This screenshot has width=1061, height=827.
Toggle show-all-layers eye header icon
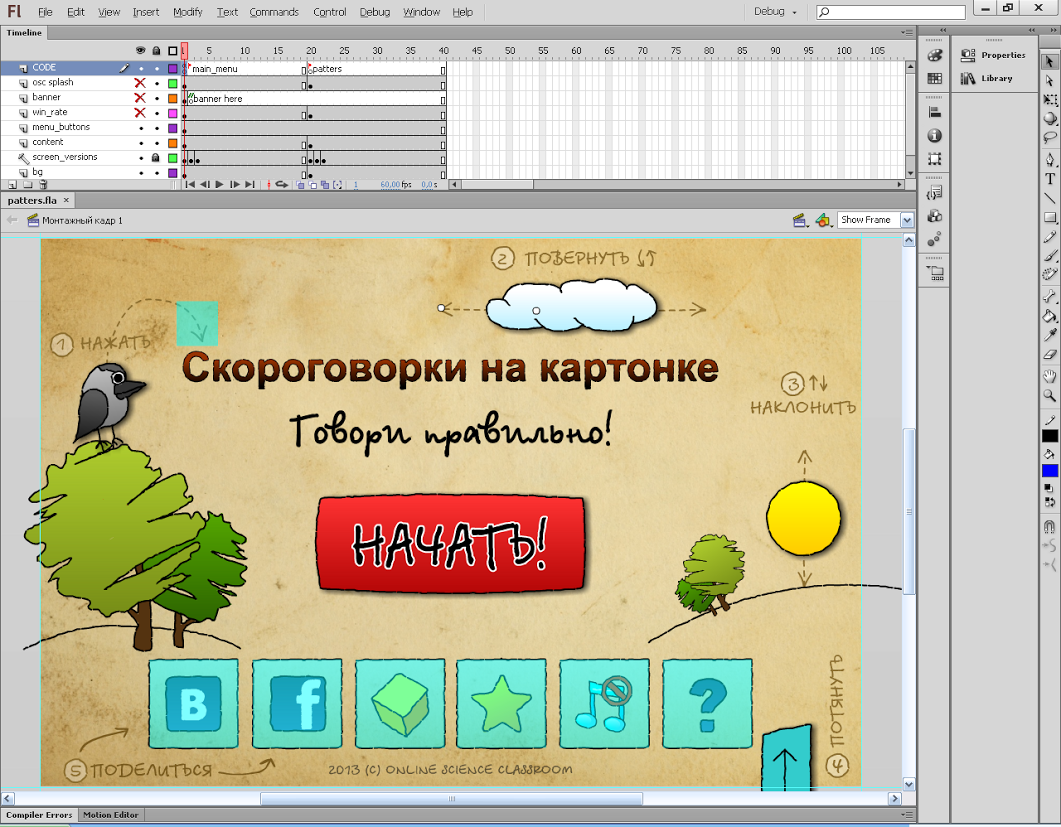point(141,51)
